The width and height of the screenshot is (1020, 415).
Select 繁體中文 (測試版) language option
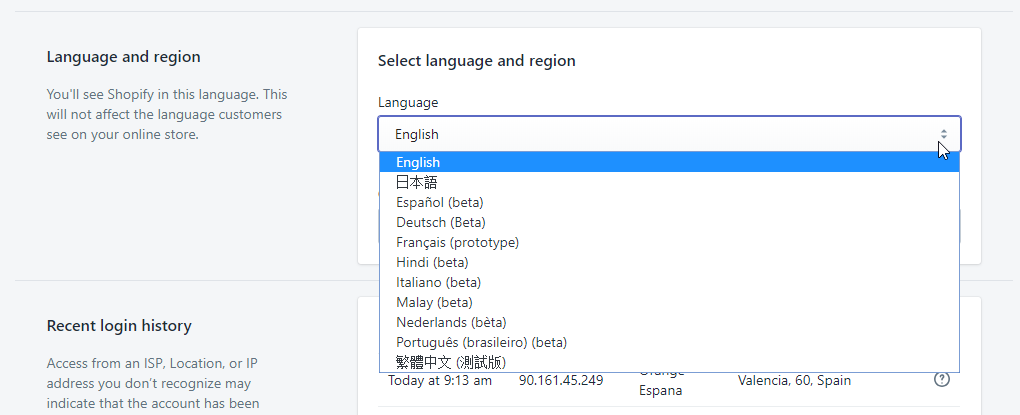pos(450,362)
